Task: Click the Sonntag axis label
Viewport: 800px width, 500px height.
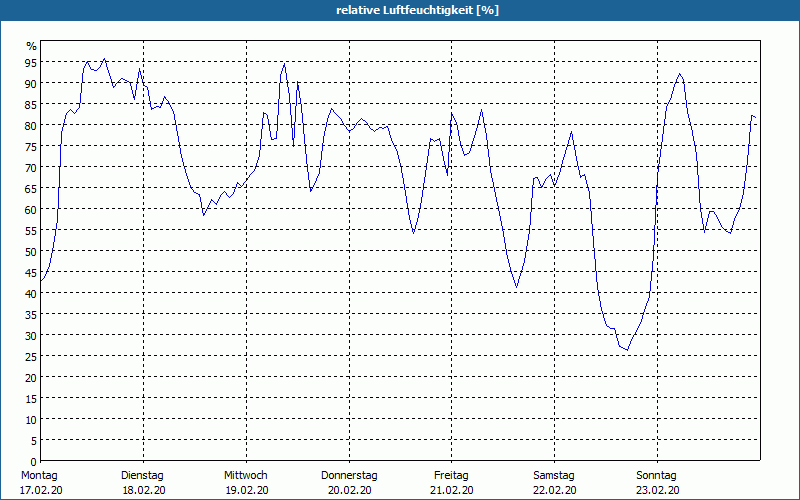Action: tap(656, 476)
